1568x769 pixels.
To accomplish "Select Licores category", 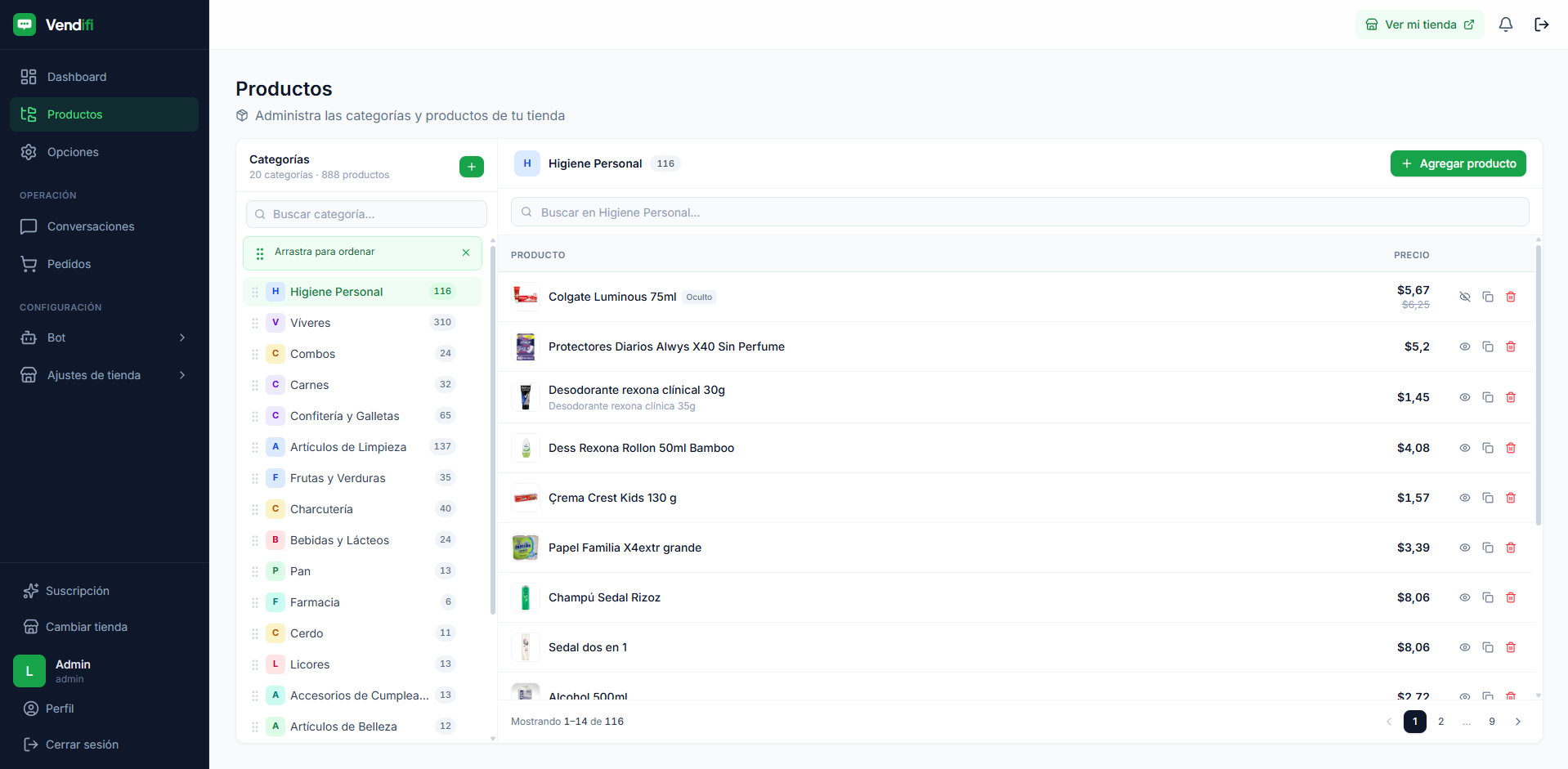I will coord(362,664).
